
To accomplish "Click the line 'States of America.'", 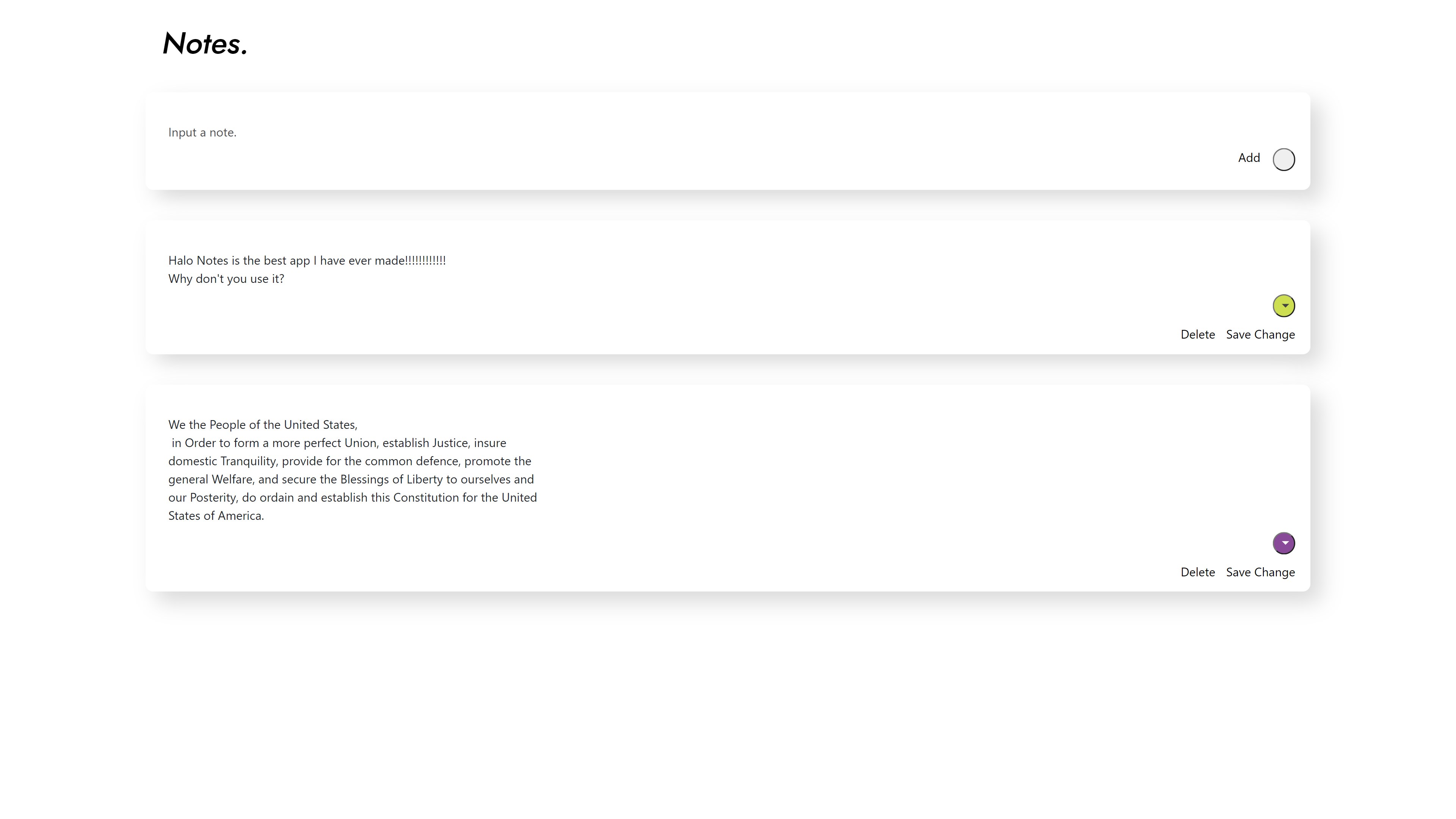I will 216,516.
